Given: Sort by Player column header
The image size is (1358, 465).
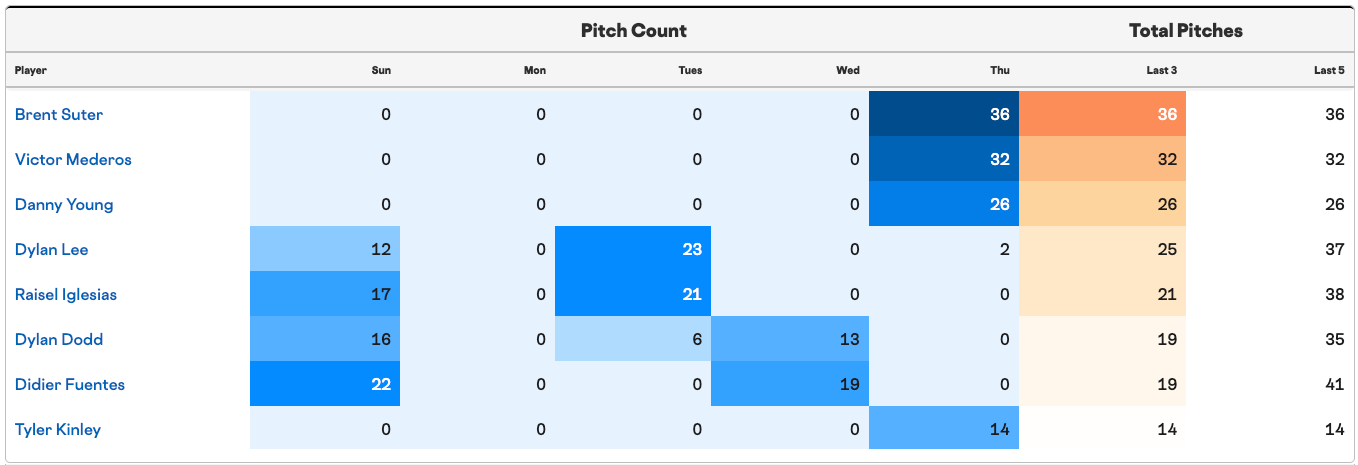Looking at the screenshot, I should click(31, 70).
